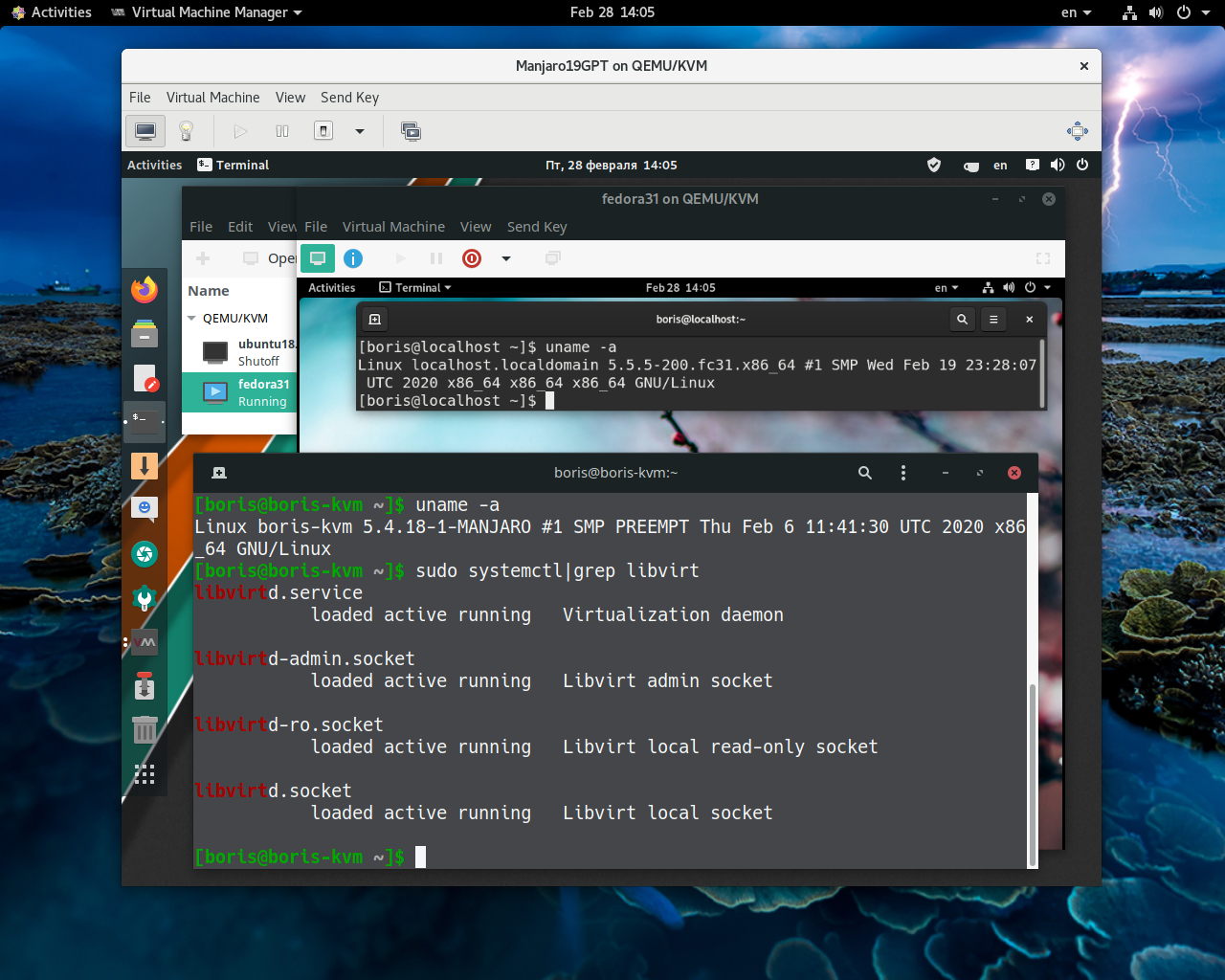1225x980 pixels.
Task: Click the lightbulb icon to show virtual hardware details
Action: pyautogui.click(x=187, y=131)
